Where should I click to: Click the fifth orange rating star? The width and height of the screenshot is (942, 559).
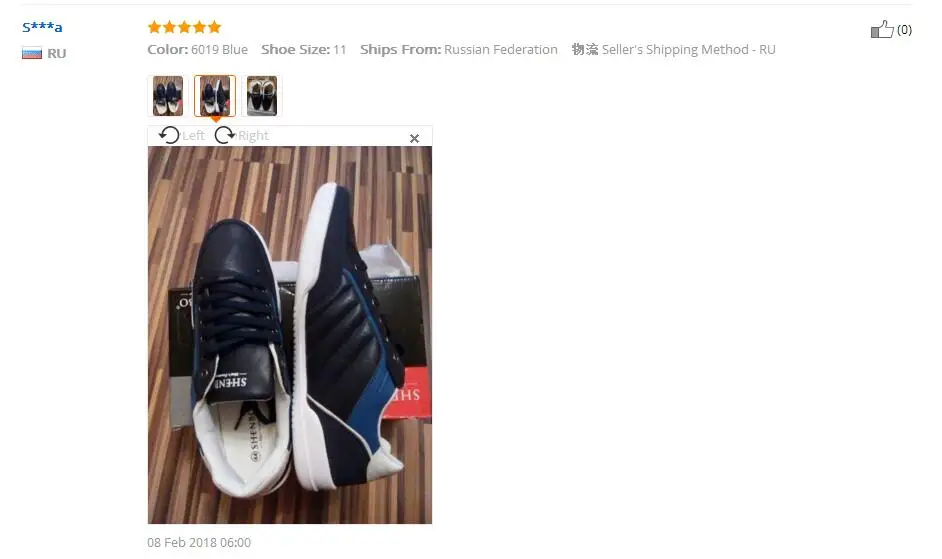point(214,27)
